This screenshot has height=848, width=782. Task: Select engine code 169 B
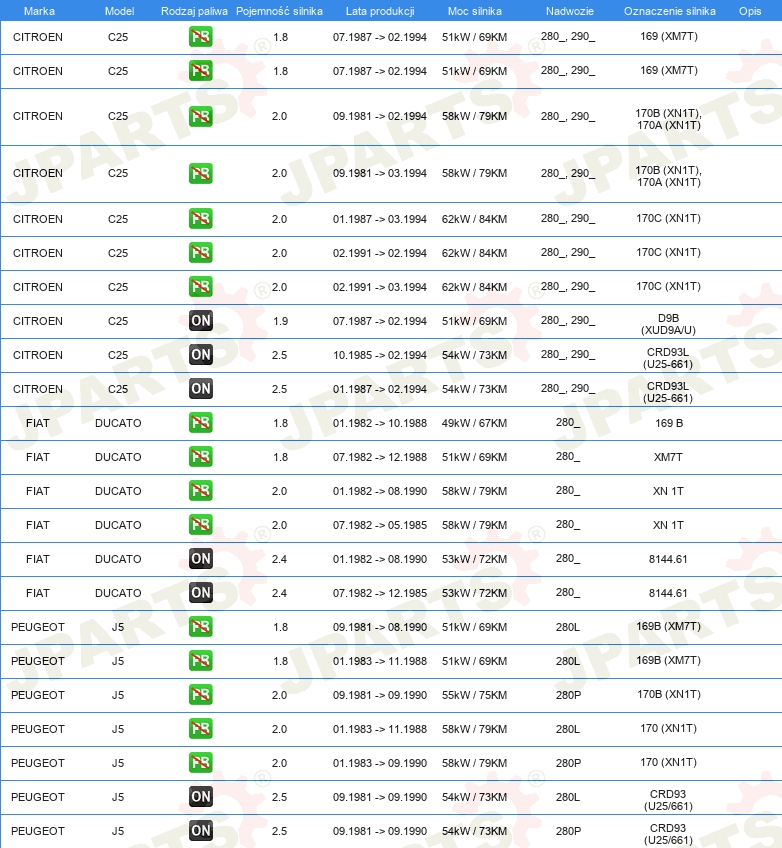tap(669, 423)
